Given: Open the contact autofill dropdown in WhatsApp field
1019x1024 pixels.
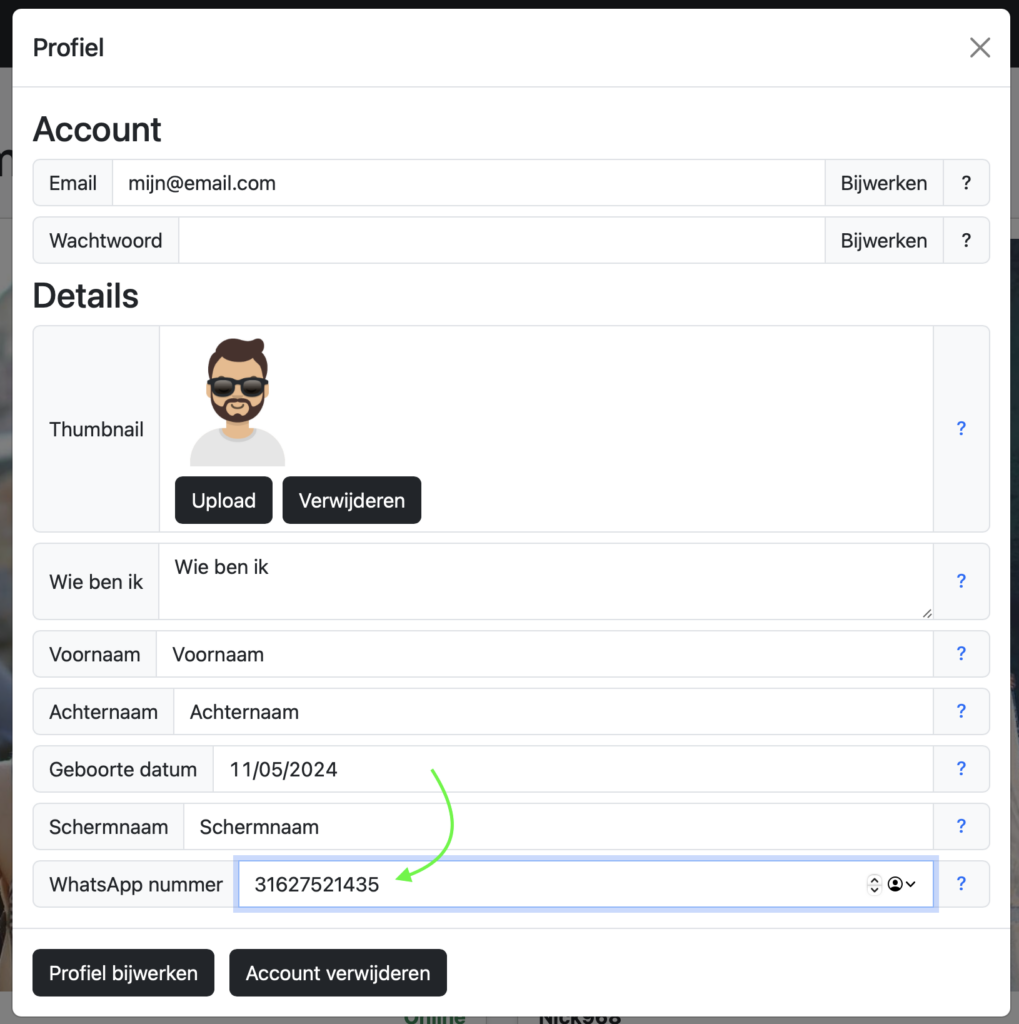Looking at the screenshot, I should click(x=901, y=884).
